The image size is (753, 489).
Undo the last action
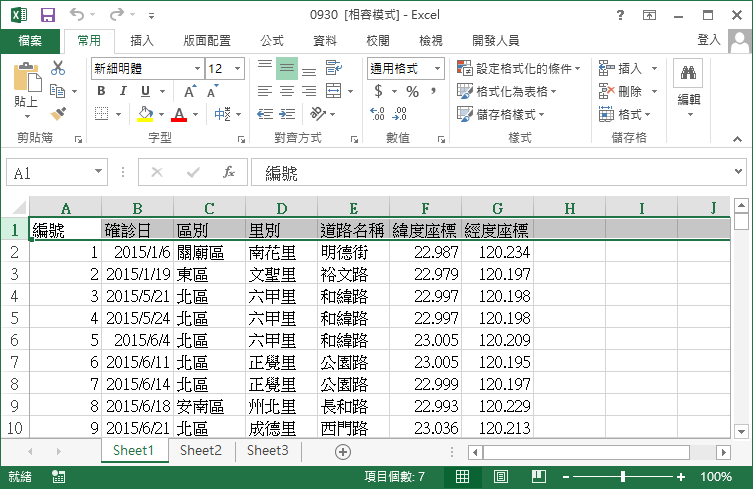point(77,14)
